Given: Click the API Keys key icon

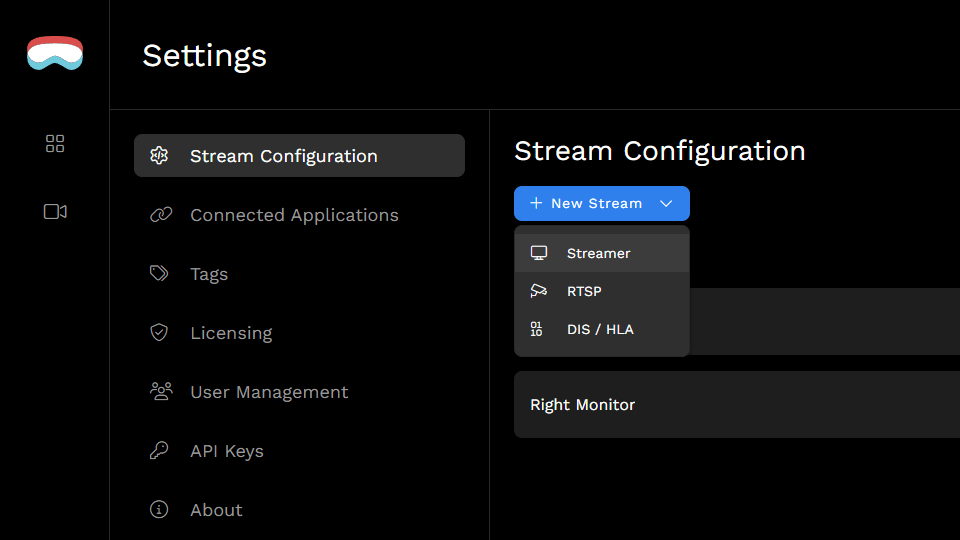Looking at the screenshot, I should click(159, 451).
